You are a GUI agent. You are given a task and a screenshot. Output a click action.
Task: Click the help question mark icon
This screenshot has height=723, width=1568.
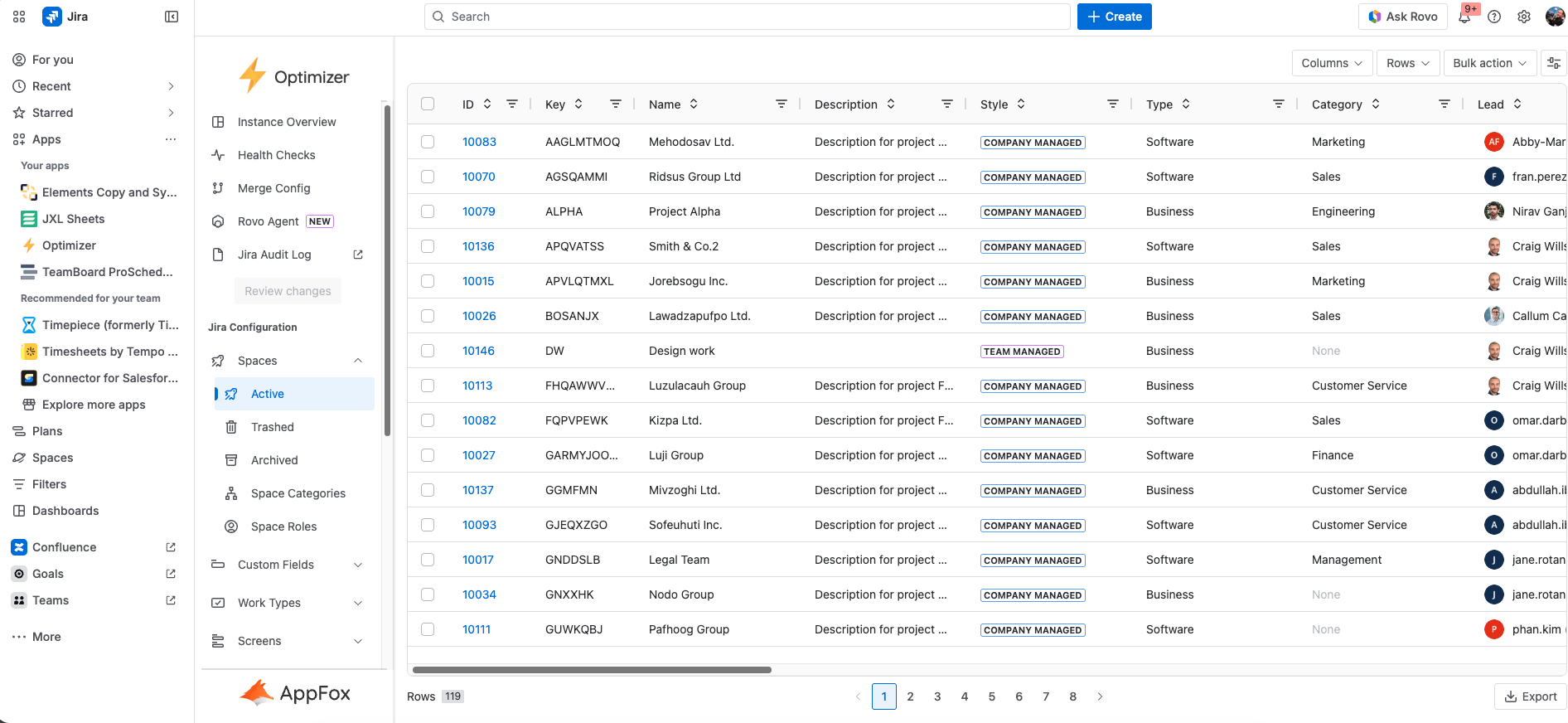(1494, 17)
